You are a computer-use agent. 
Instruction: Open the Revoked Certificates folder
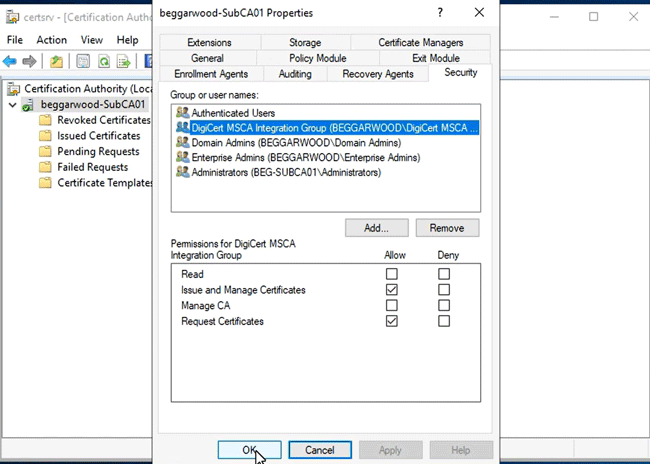(98, 120)
